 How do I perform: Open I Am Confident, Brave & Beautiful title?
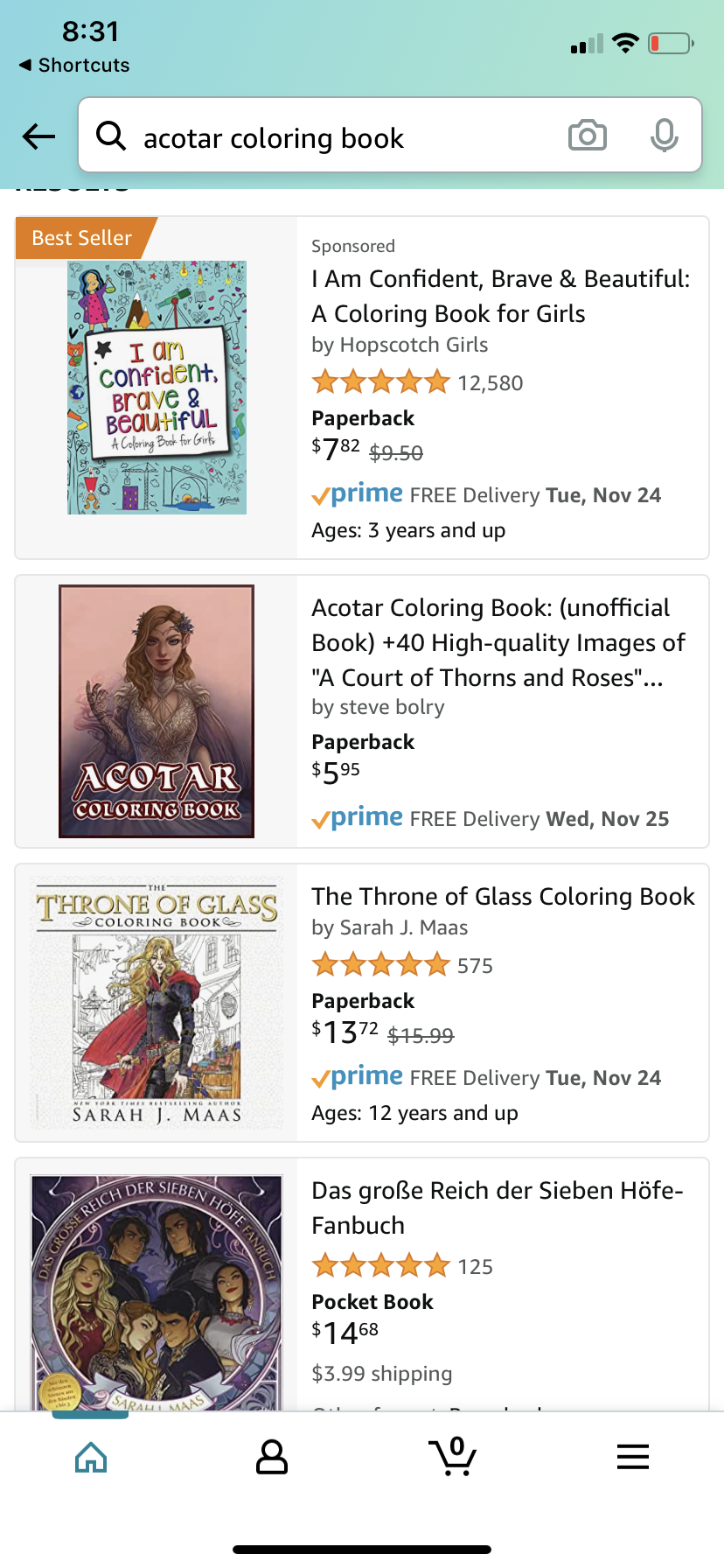[x=500, y=296]
